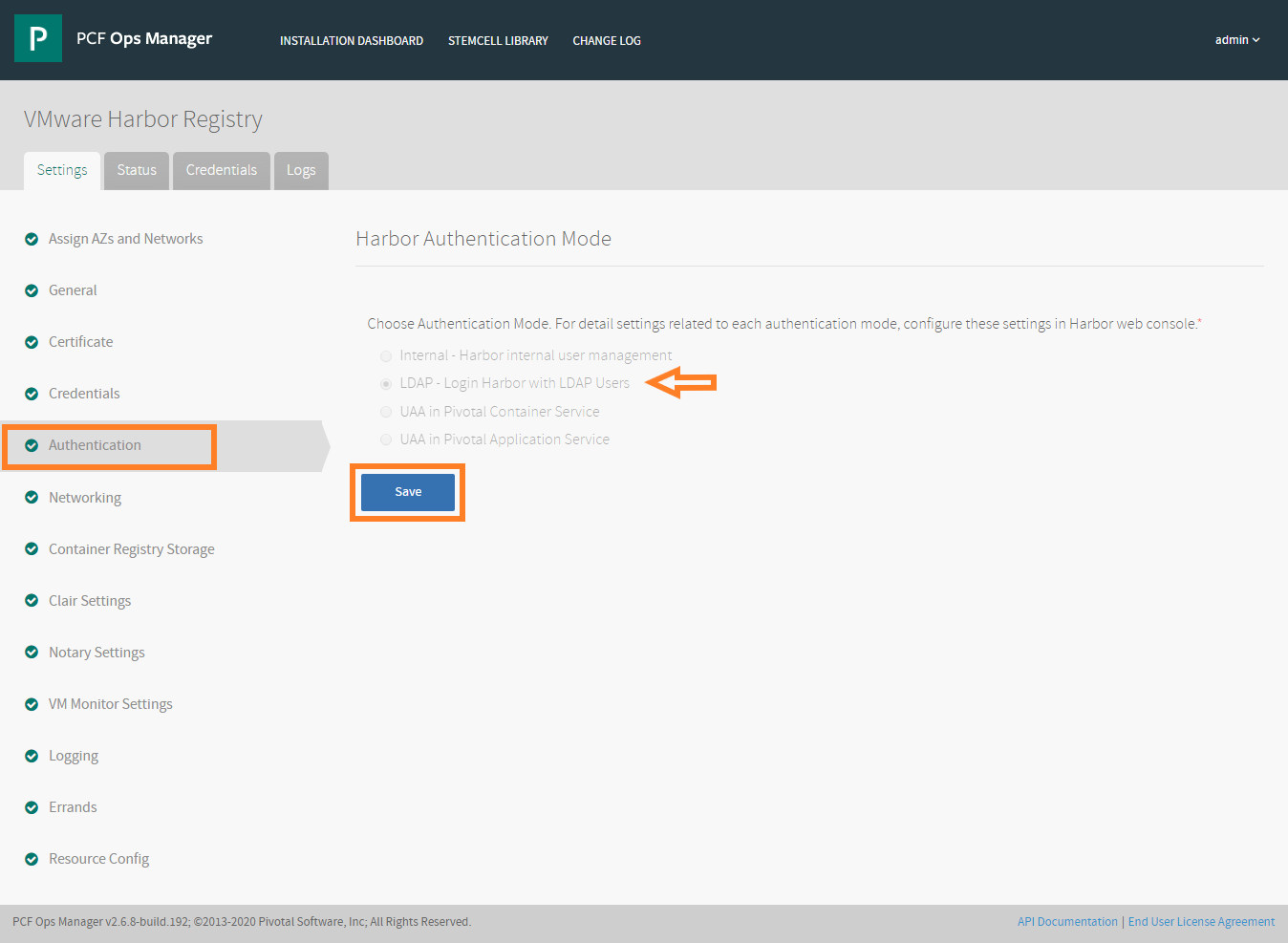Open Container Registry Storage settings

[x=131, y=549]
